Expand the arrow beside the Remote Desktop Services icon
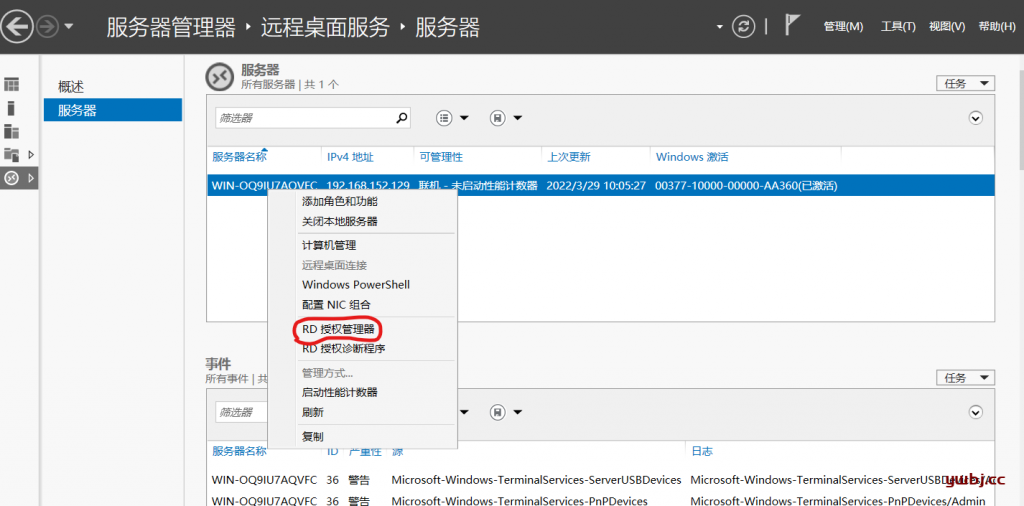Screen dimensions: 1024x506 30,178
